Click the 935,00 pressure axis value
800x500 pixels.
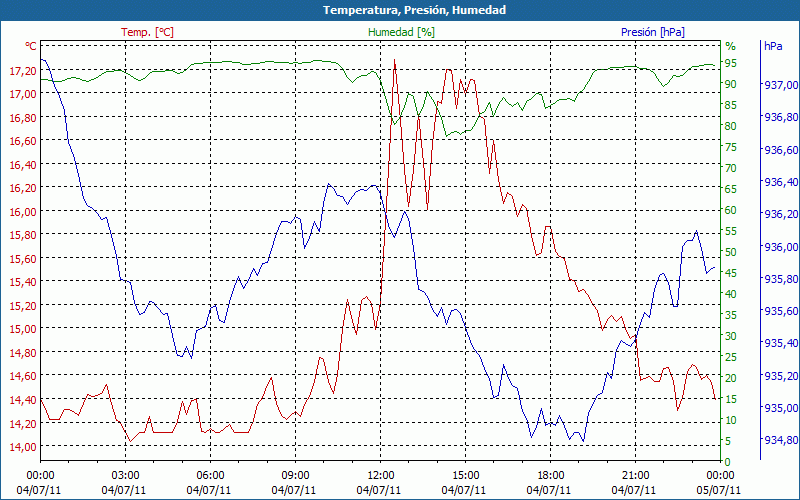point(781,408)
